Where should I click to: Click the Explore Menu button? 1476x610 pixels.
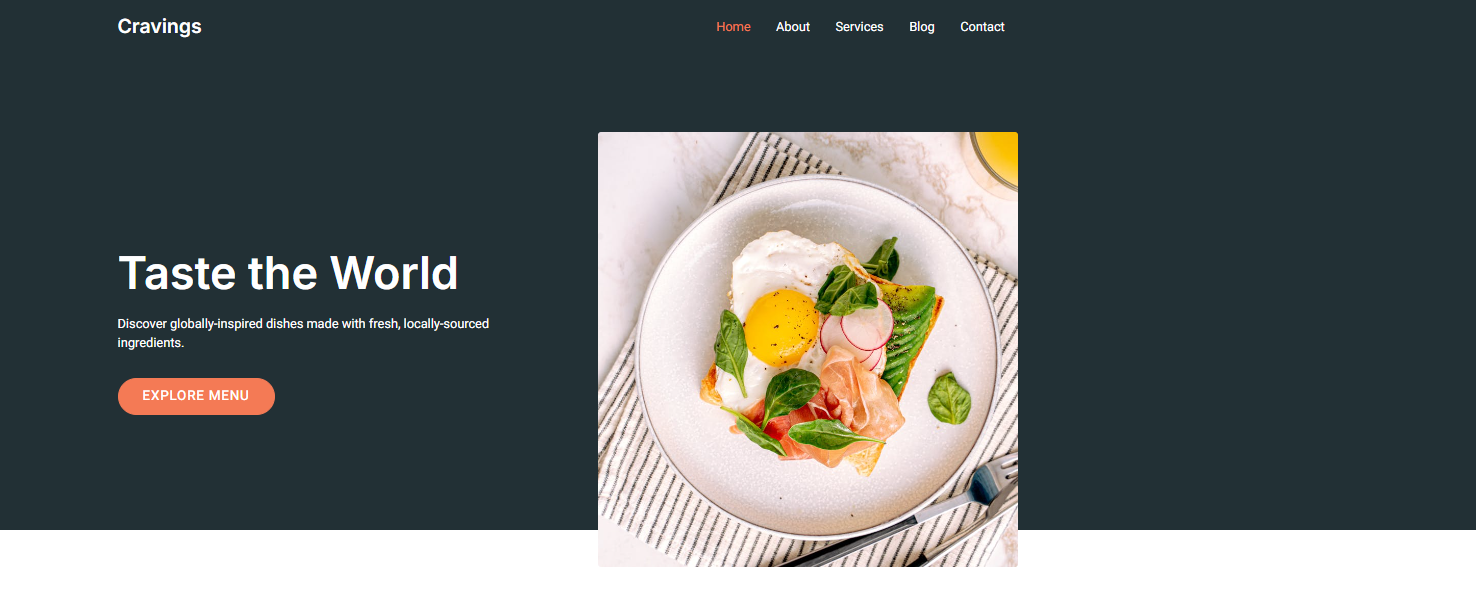196,396
